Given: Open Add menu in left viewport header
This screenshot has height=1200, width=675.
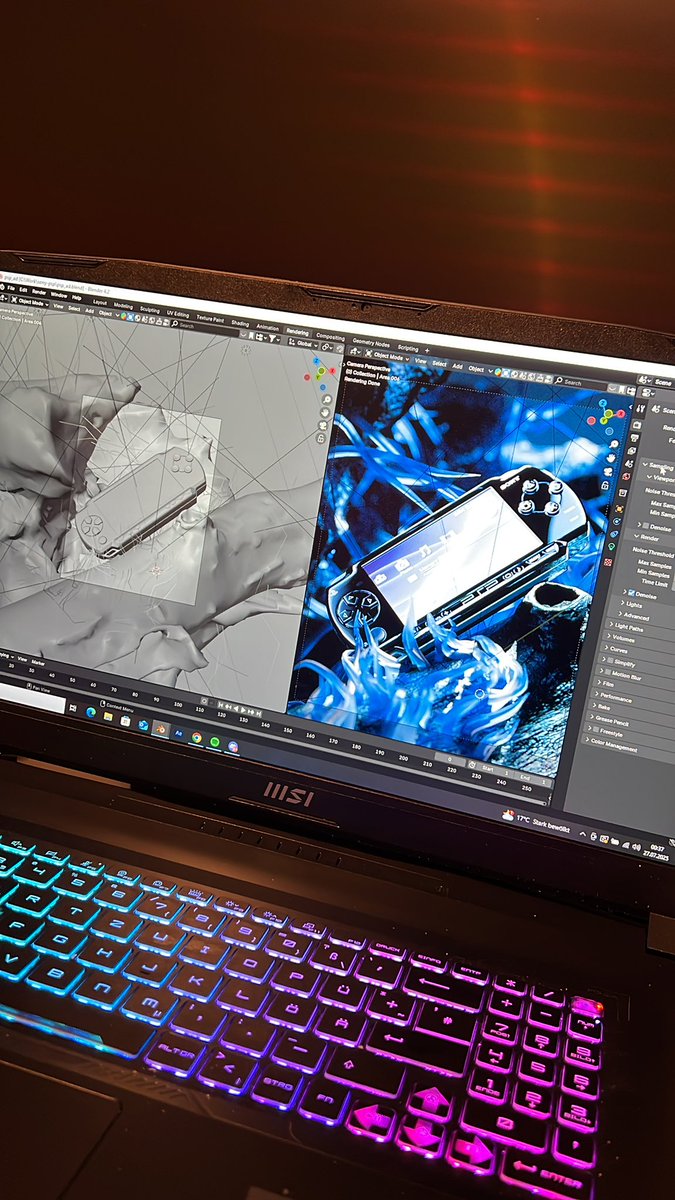Looking at the screenshot, I should coord(90,311).
